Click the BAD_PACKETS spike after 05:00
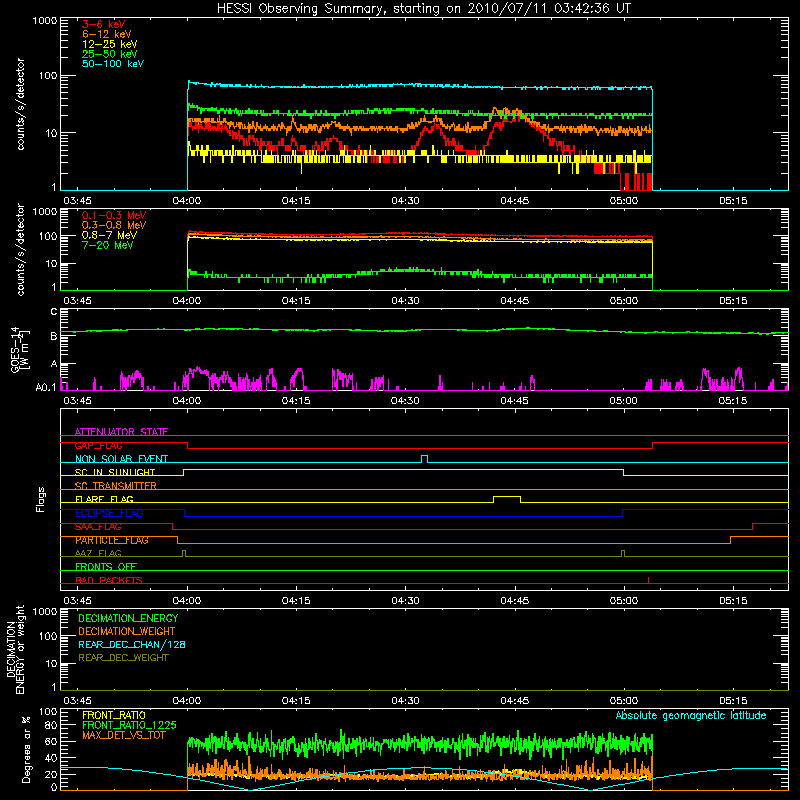 [648, 580]
